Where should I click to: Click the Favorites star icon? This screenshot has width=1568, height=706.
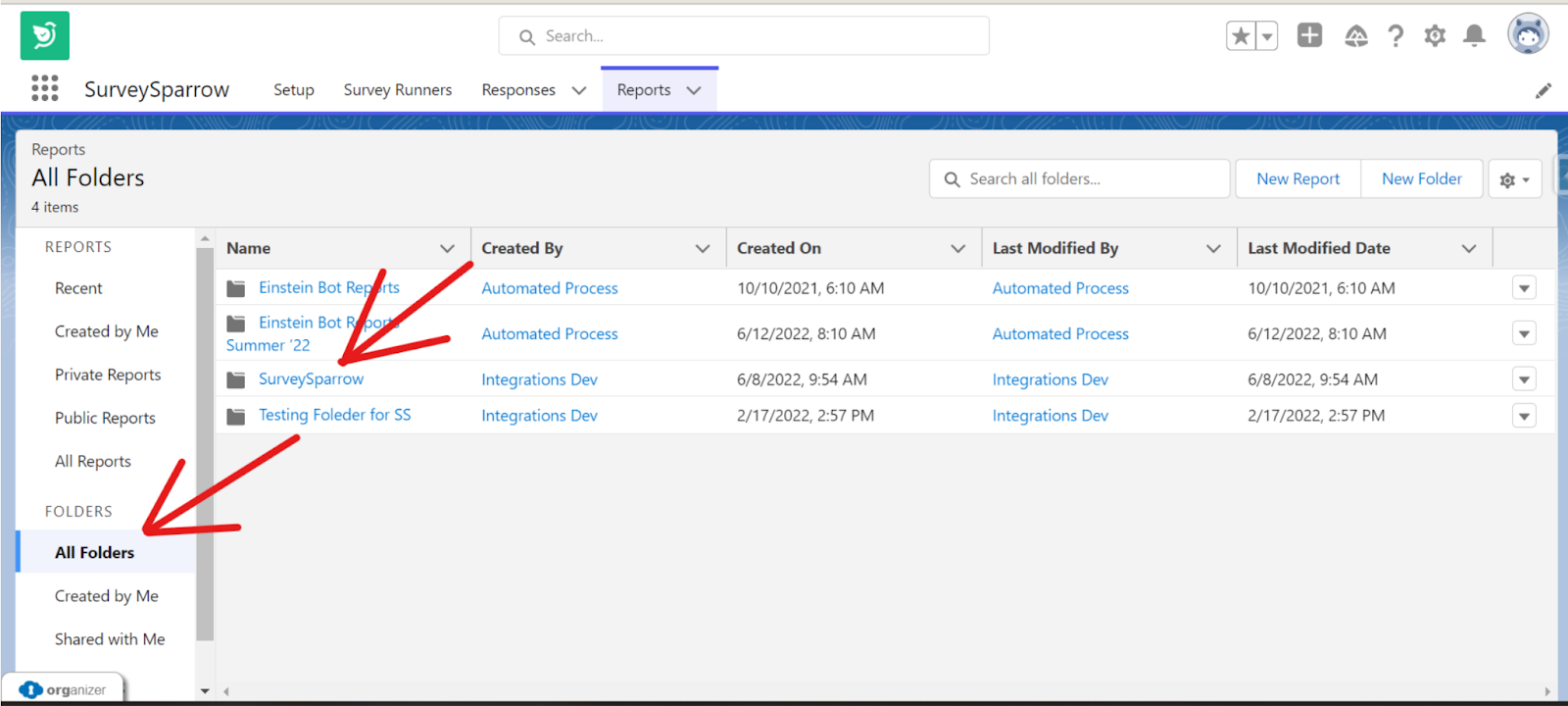pos(1241,36)
